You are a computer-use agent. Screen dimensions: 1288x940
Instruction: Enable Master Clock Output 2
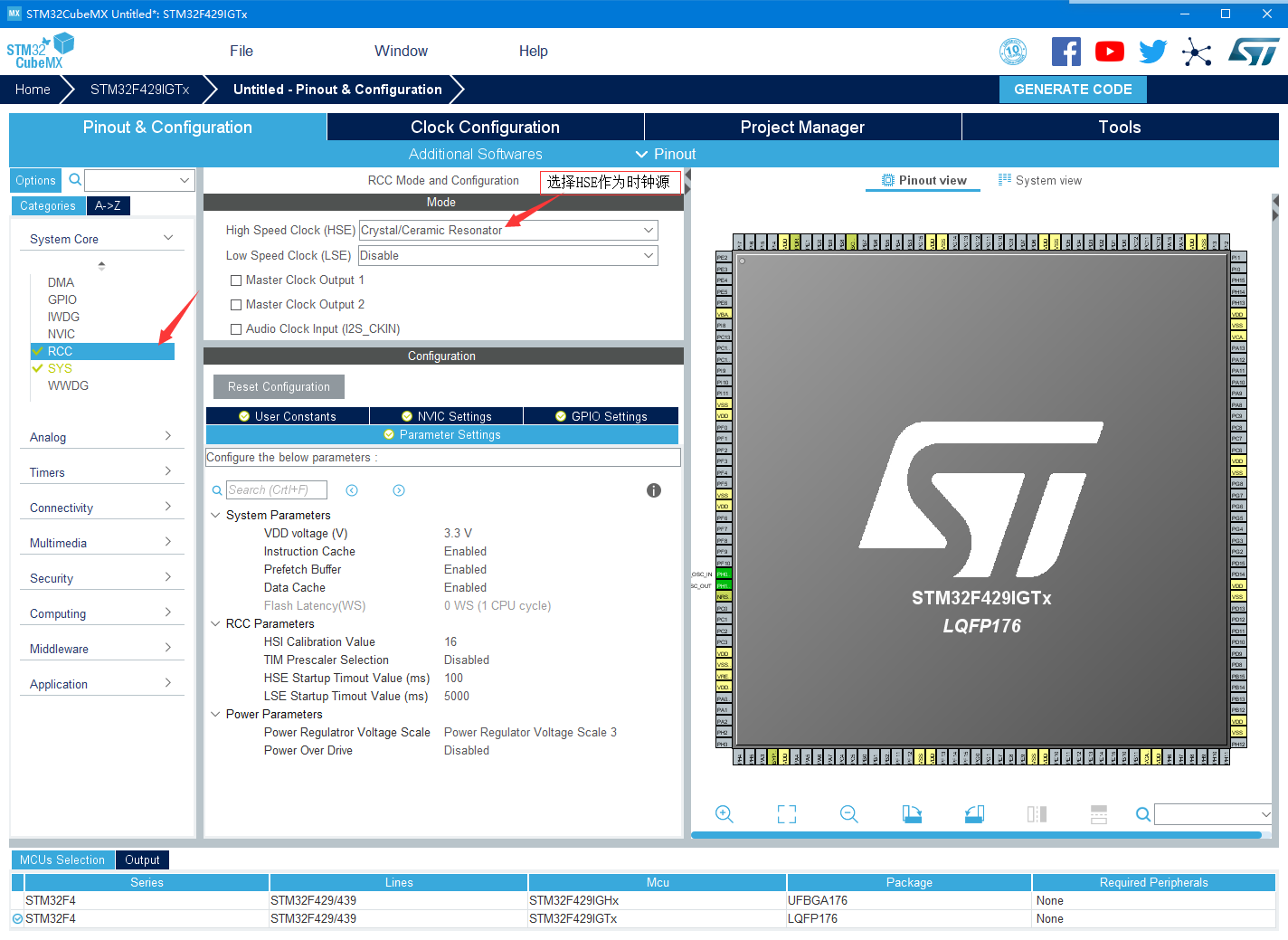point(236,305)
